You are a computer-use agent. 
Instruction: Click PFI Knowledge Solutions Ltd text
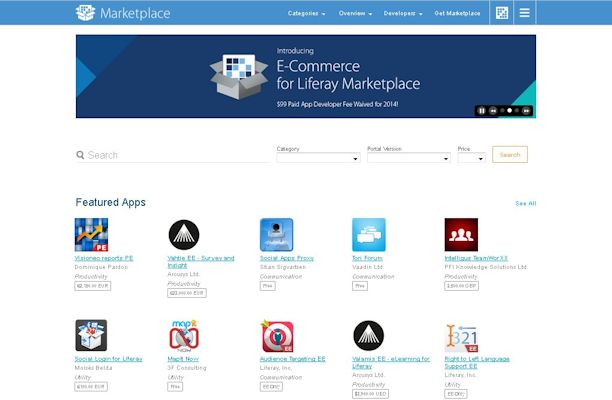[486, 267]
